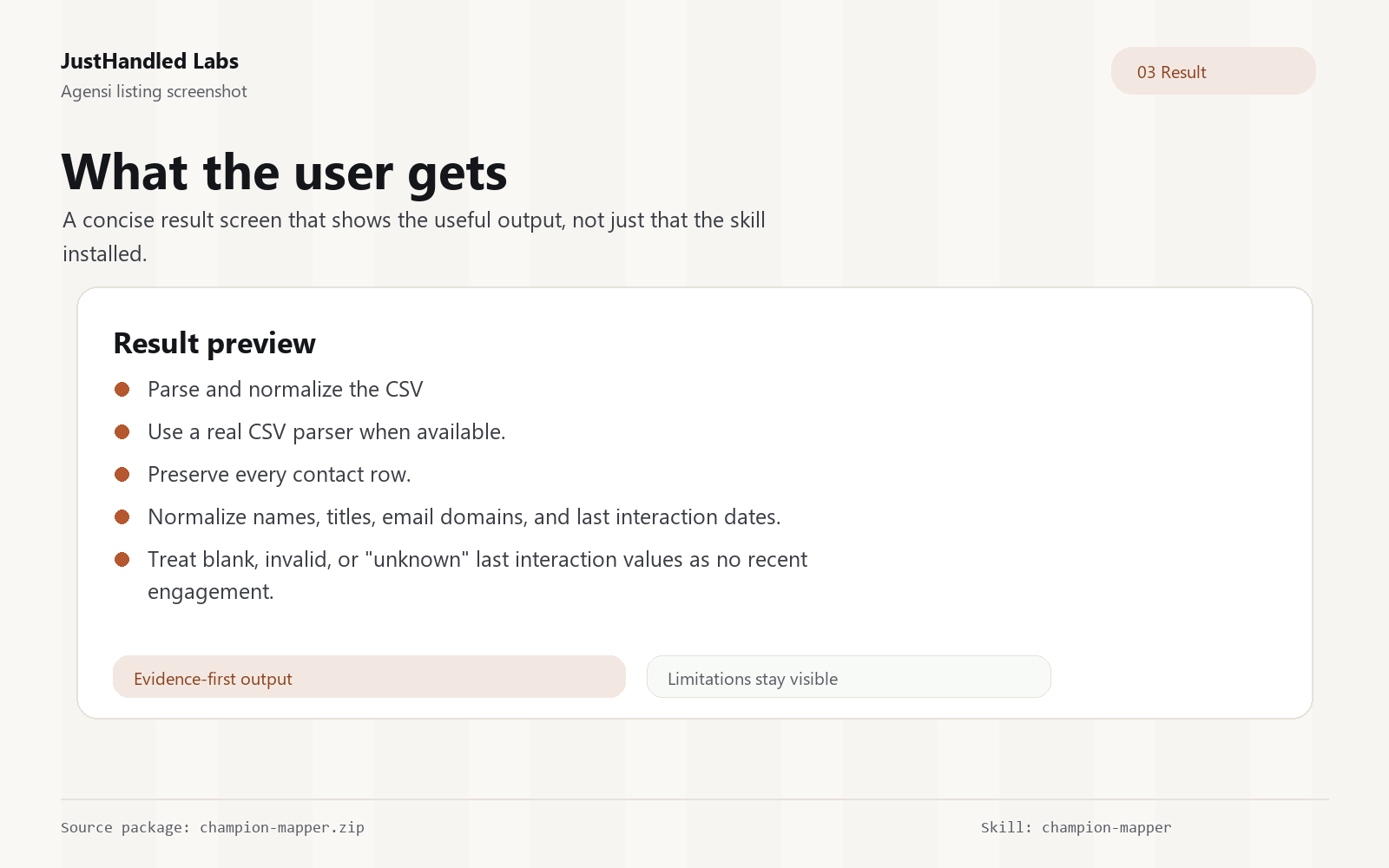
Task: Click the JustHandled Labs brand name
Action: point(149,61)
